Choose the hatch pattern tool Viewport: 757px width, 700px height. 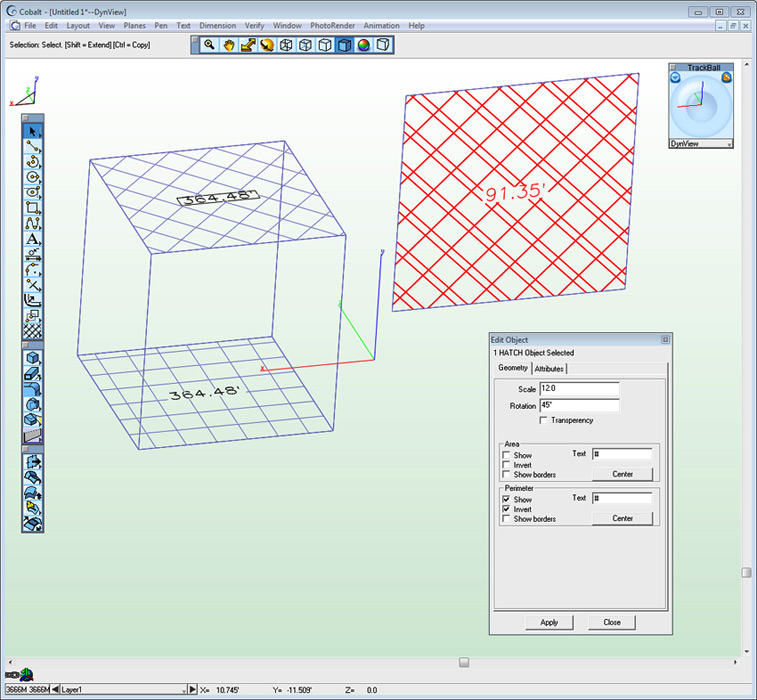coord(33,329)
